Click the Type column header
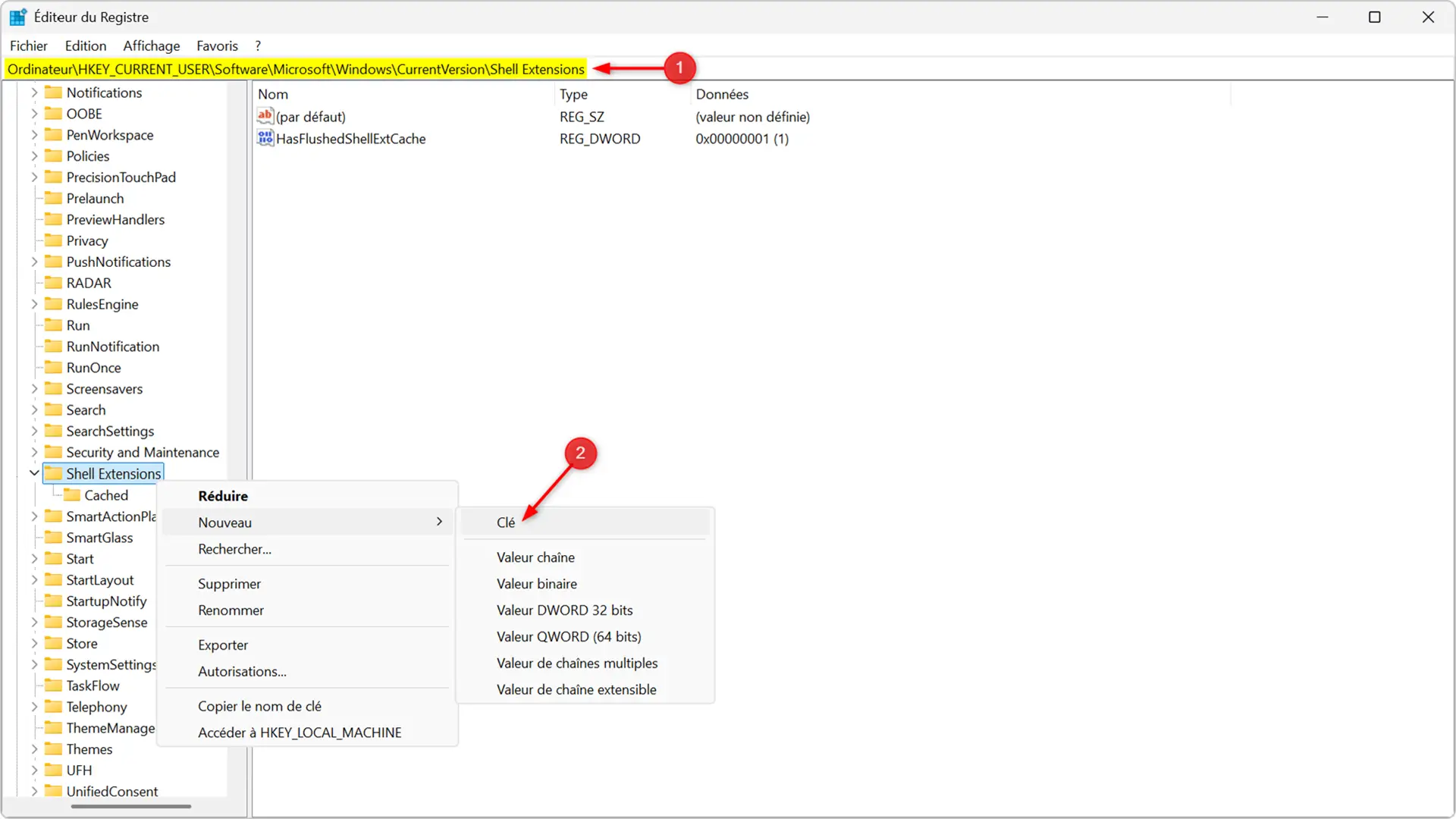 (x=623, y=94)
